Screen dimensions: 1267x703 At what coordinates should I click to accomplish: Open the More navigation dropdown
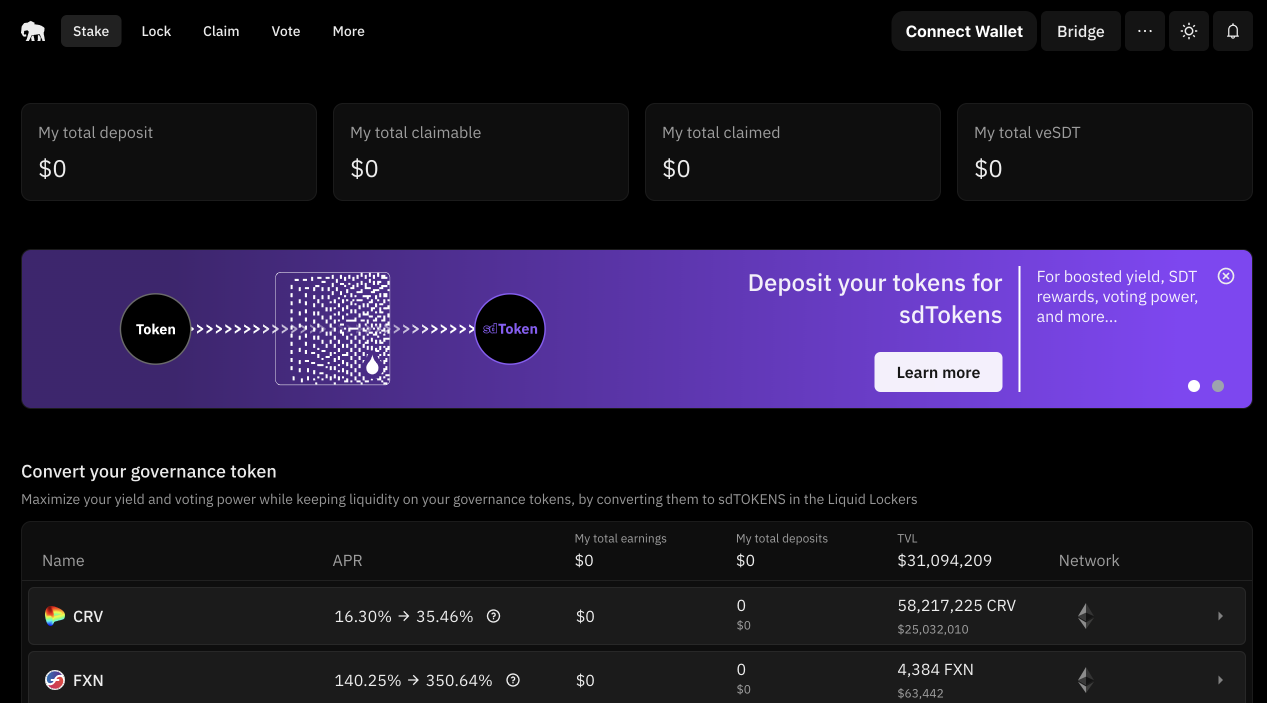tap(348, 31)
